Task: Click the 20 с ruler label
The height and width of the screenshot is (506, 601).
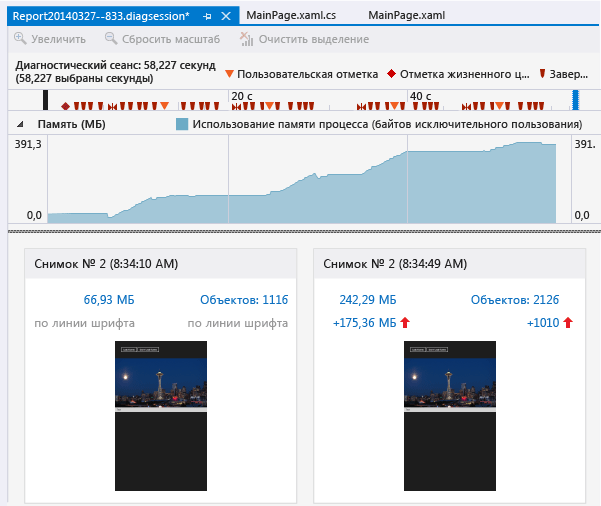Action: 241,96
